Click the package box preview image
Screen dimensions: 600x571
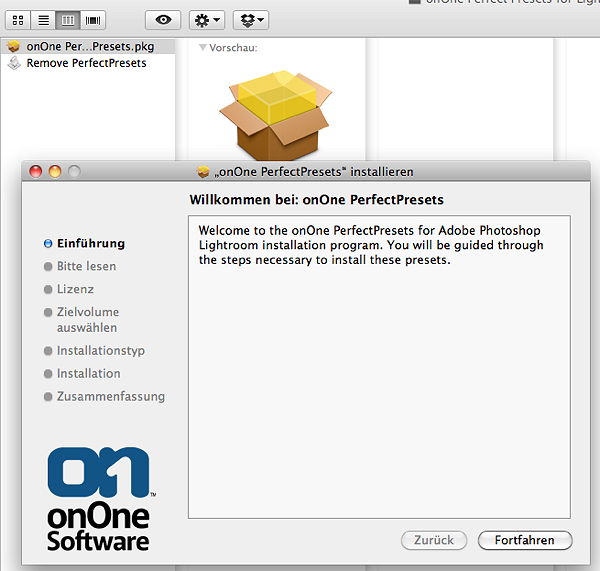coord(276,115)
